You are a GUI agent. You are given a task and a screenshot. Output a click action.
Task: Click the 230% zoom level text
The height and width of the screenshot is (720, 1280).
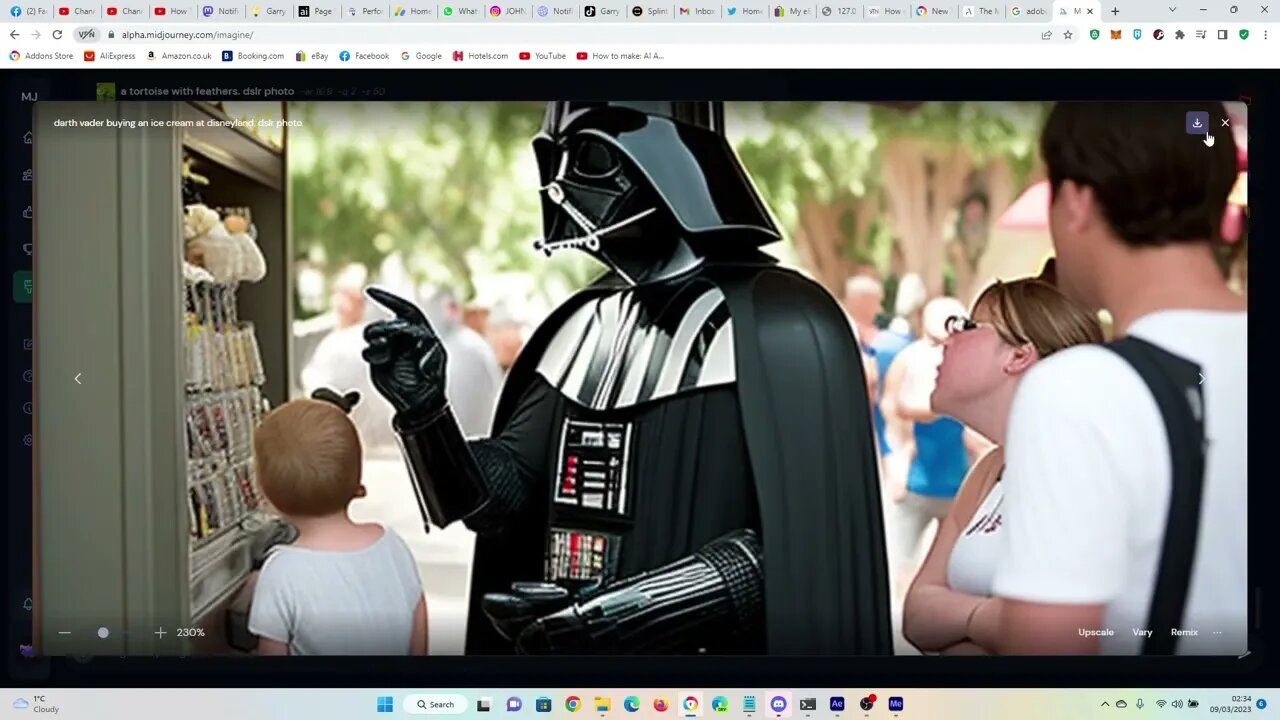[x=191, y=632]
